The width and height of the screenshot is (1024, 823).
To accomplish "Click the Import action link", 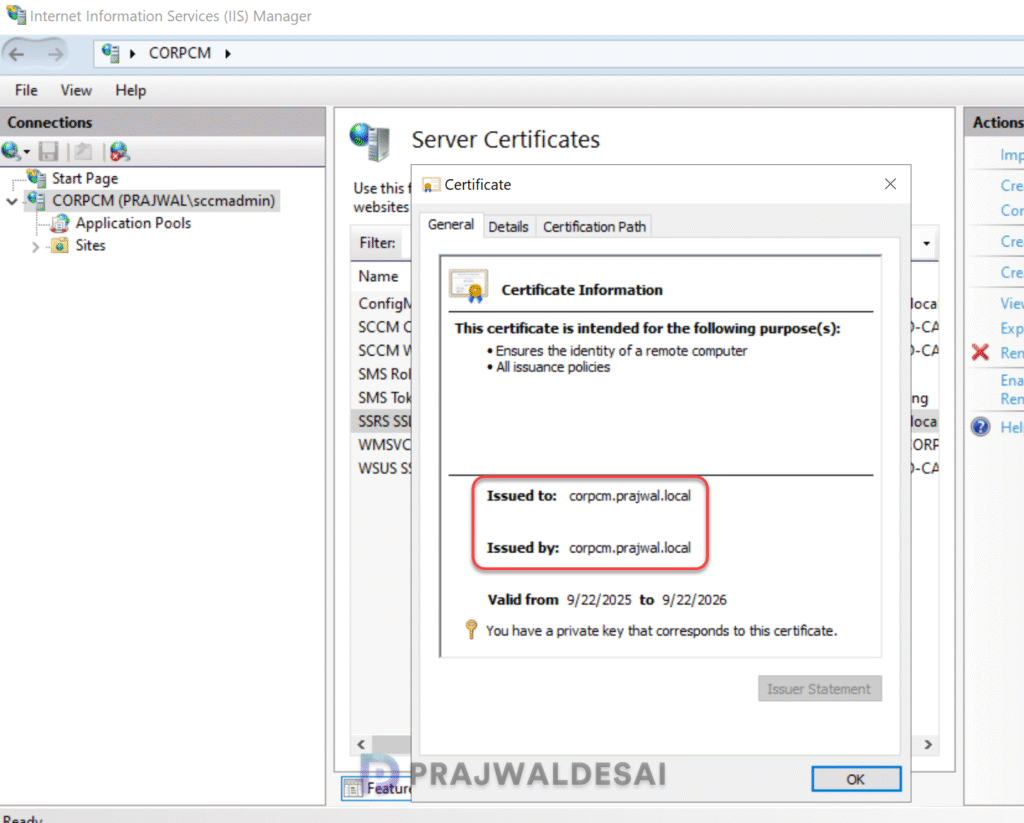I will tap(1011, 155).
